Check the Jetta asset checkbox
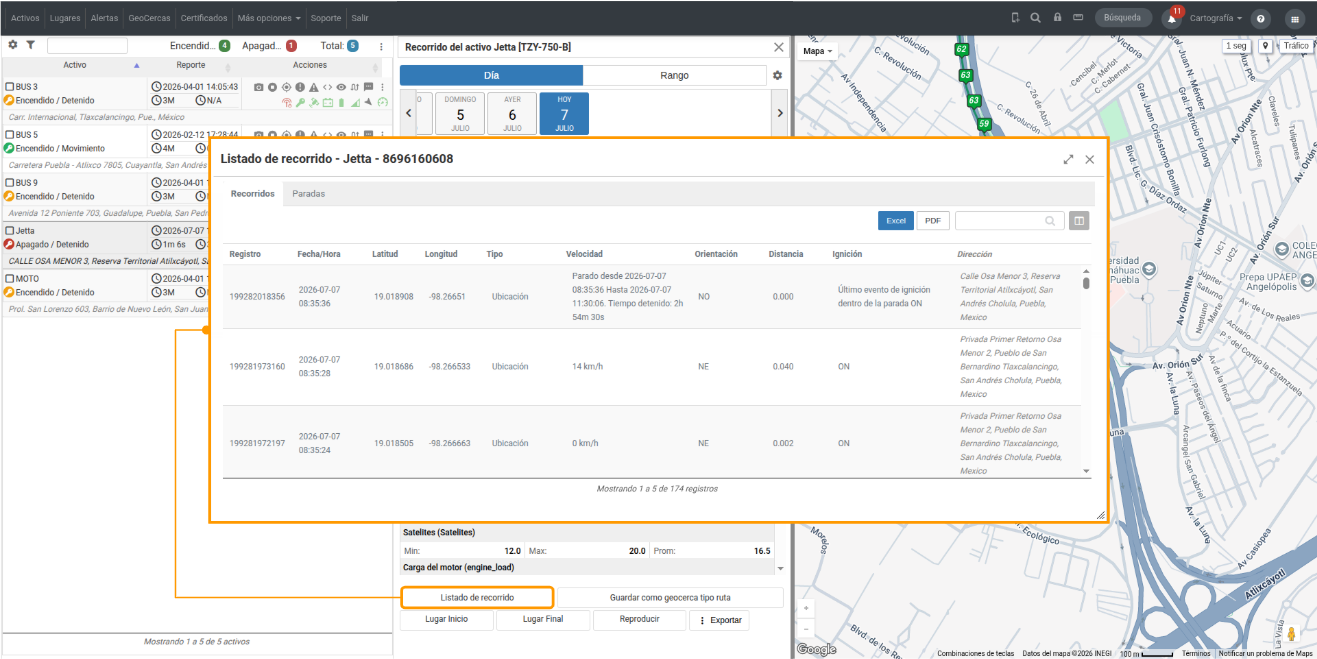 (x=10, y=231)
